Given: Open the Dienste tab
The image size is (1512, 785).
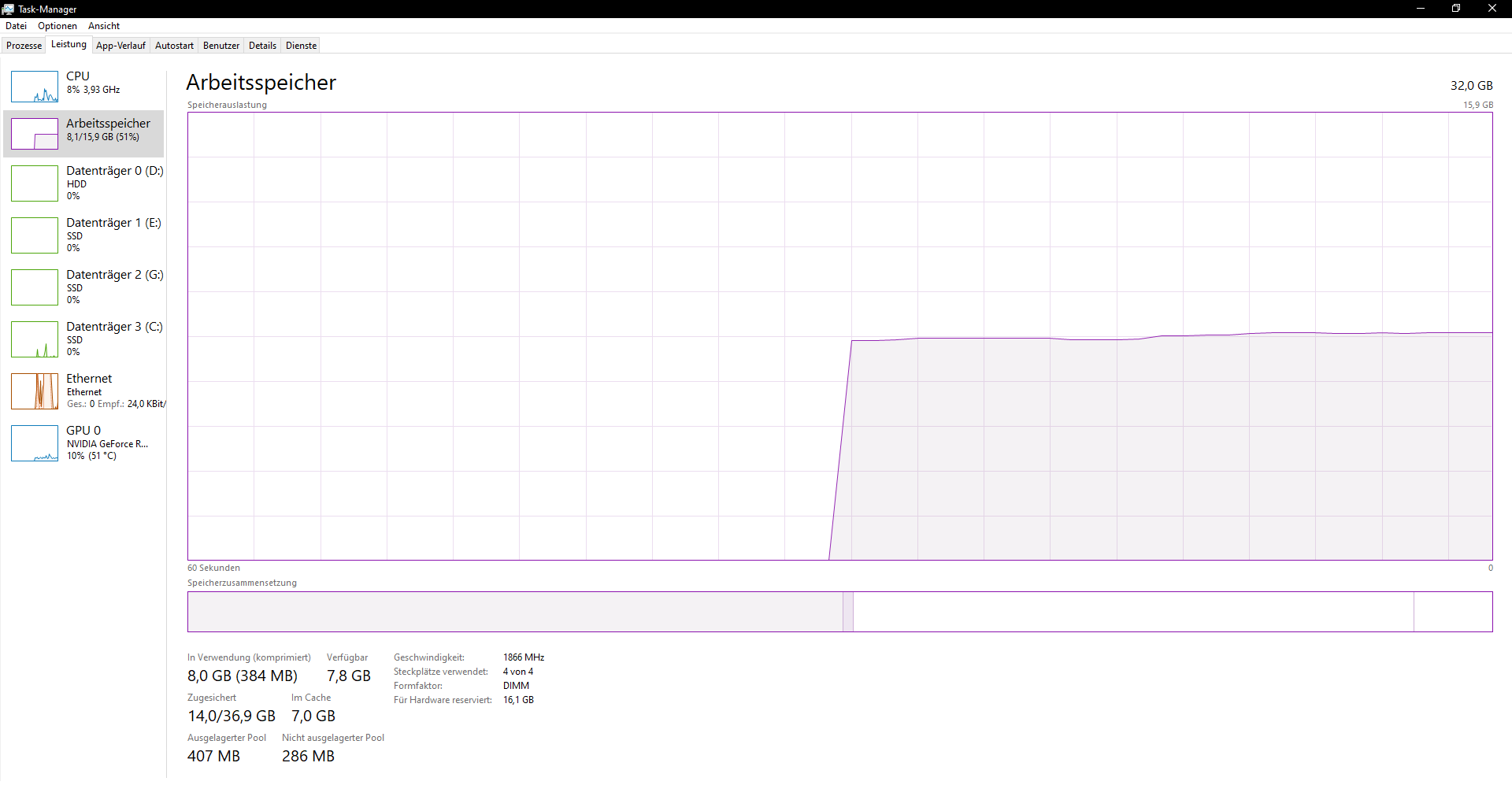Looking at the screenshot, I should point(300,45).
